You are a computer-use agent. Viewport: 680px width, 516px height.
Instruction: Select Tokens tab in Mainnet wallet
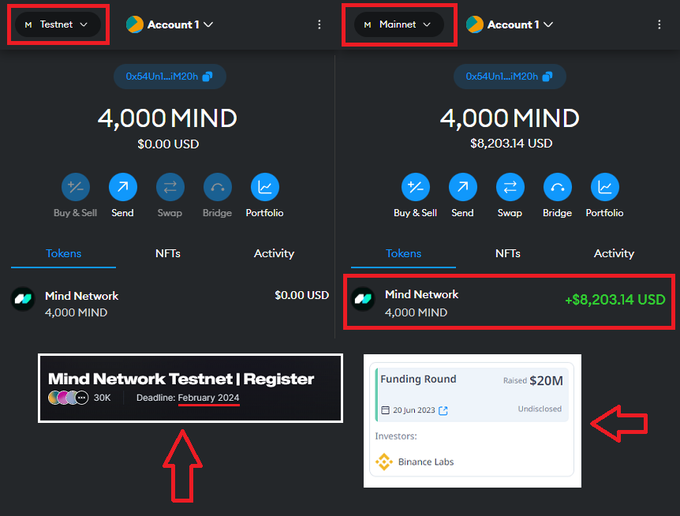pos(403,254)
